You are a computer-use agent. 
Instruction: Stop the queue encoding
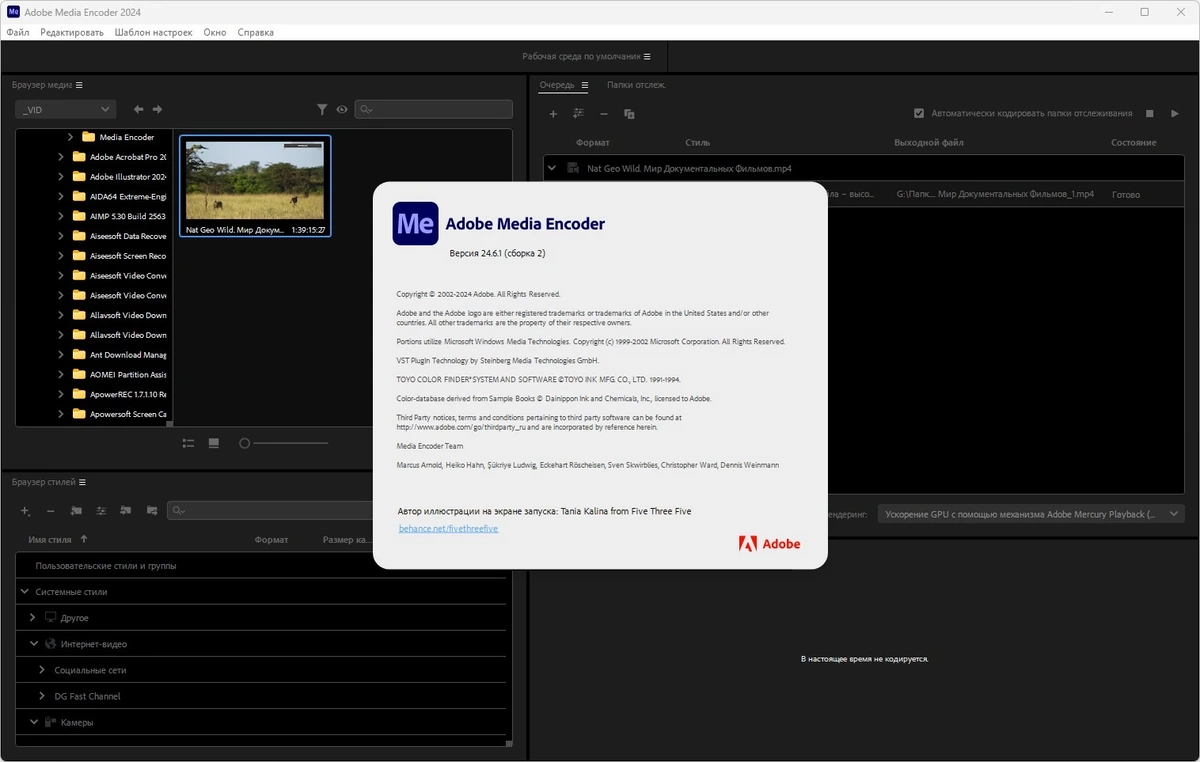pos(1150,114)
